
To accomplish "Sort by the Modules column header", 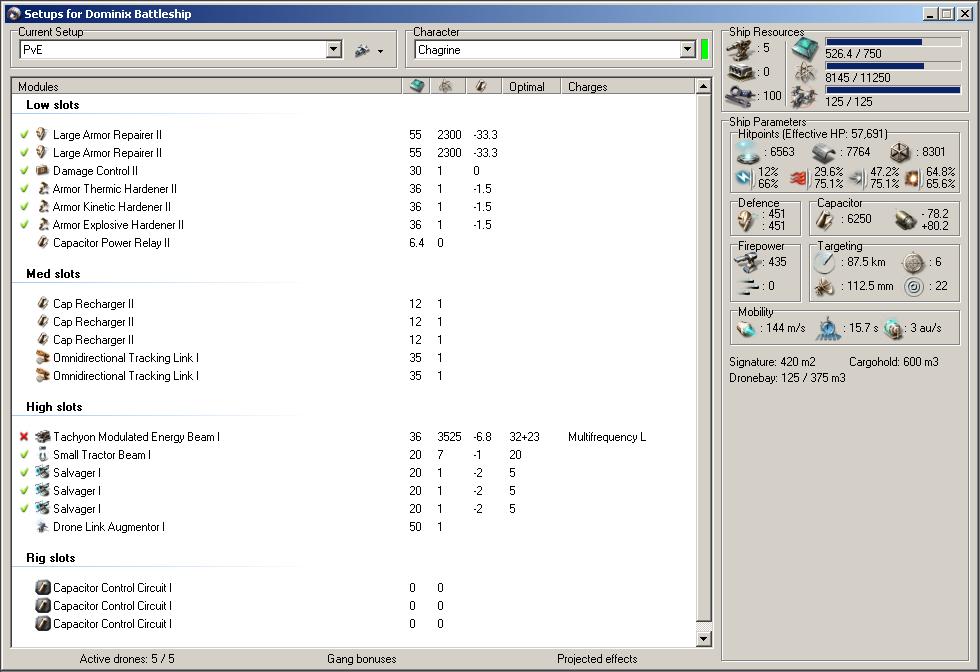I will pos(206,87).
